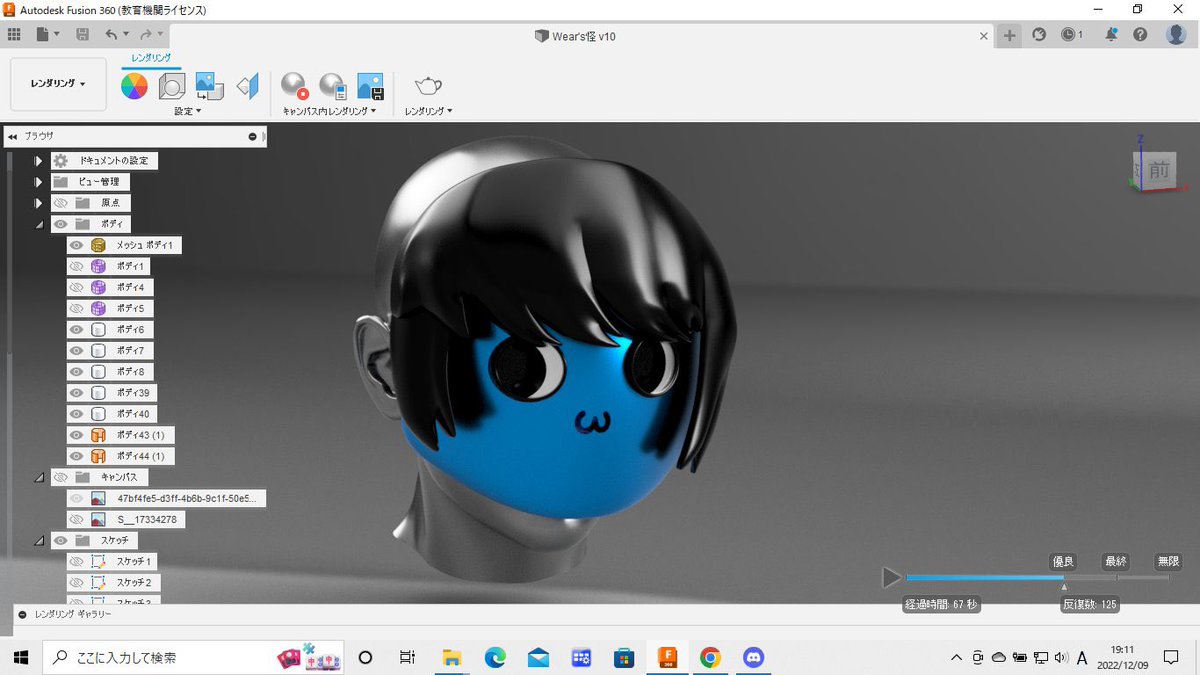Click the Capture Image save icon
The height and width of the screenshot is (675, 1200).
point(370,86)
